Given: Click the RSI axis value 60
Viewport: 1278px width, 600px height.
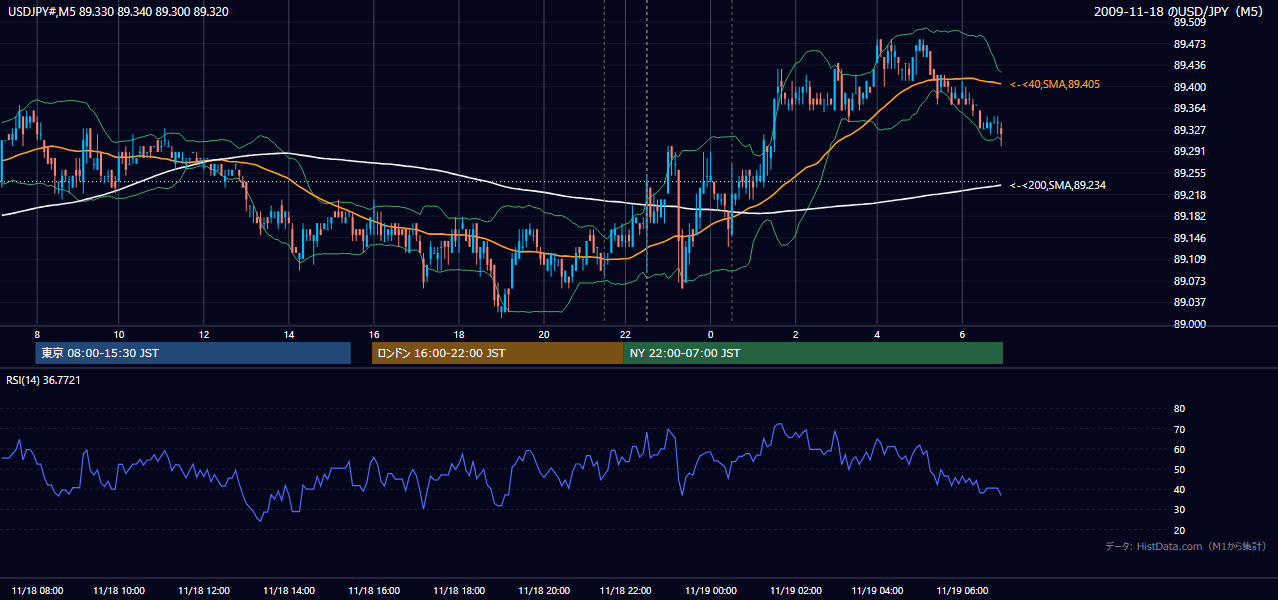Looking at the screenshot, I should coord(1179,450).
